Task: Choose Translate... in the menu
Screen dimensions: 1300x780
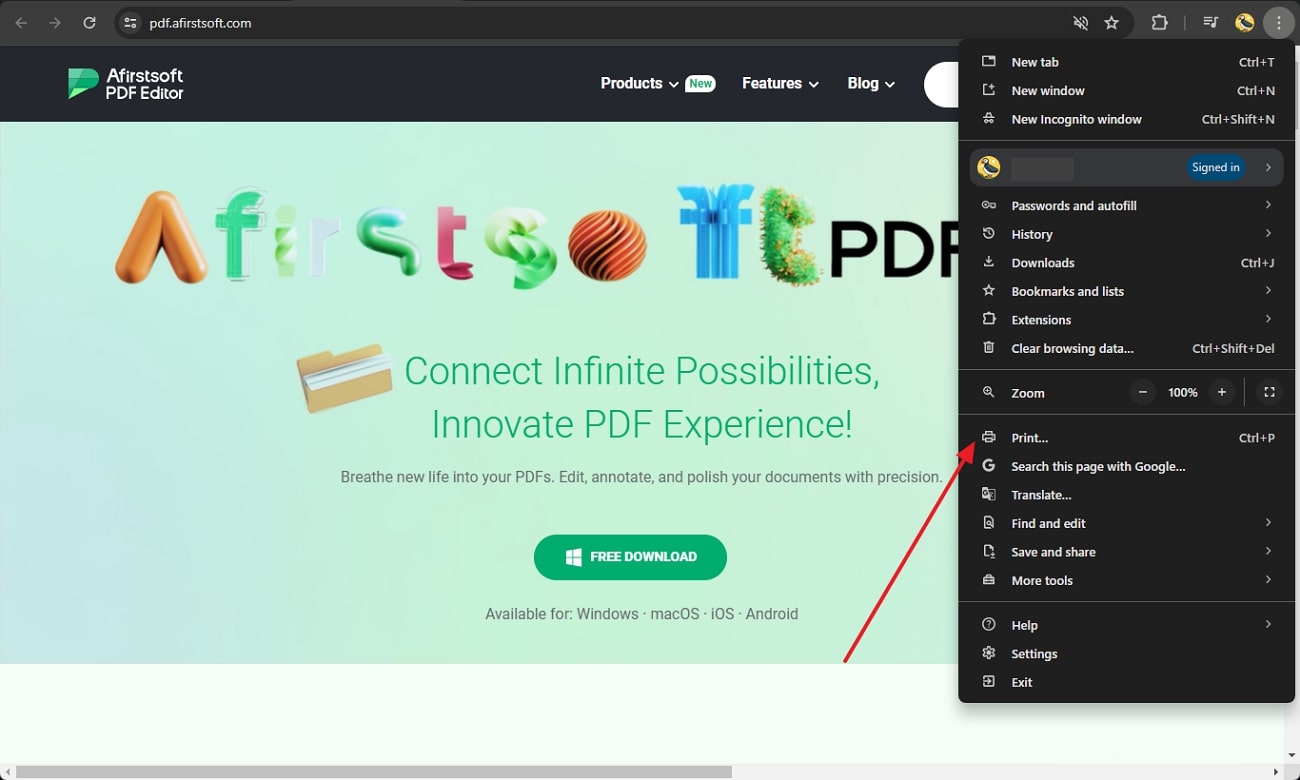Action: tap(1126, 495)
